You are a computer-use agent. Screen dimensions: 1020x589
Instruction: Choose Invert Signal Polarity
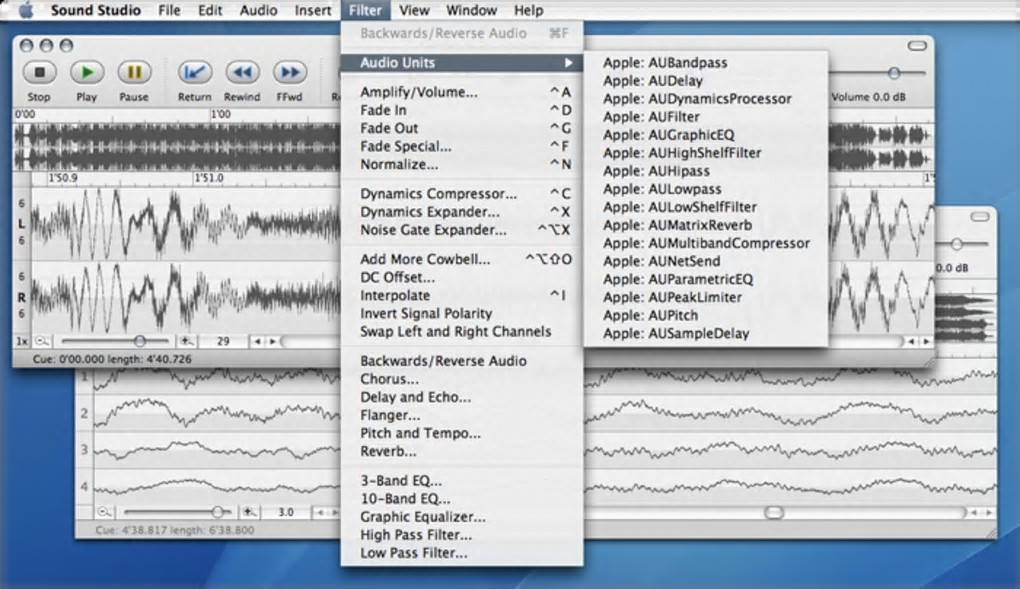pos(462,314)
